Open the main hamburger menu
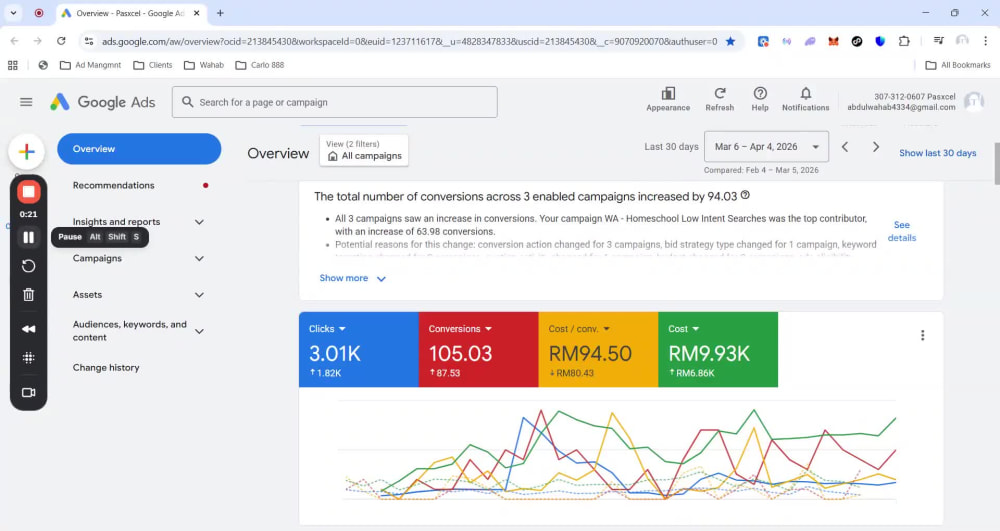Viewport: 1000px width, 531px height. [26, 102]
